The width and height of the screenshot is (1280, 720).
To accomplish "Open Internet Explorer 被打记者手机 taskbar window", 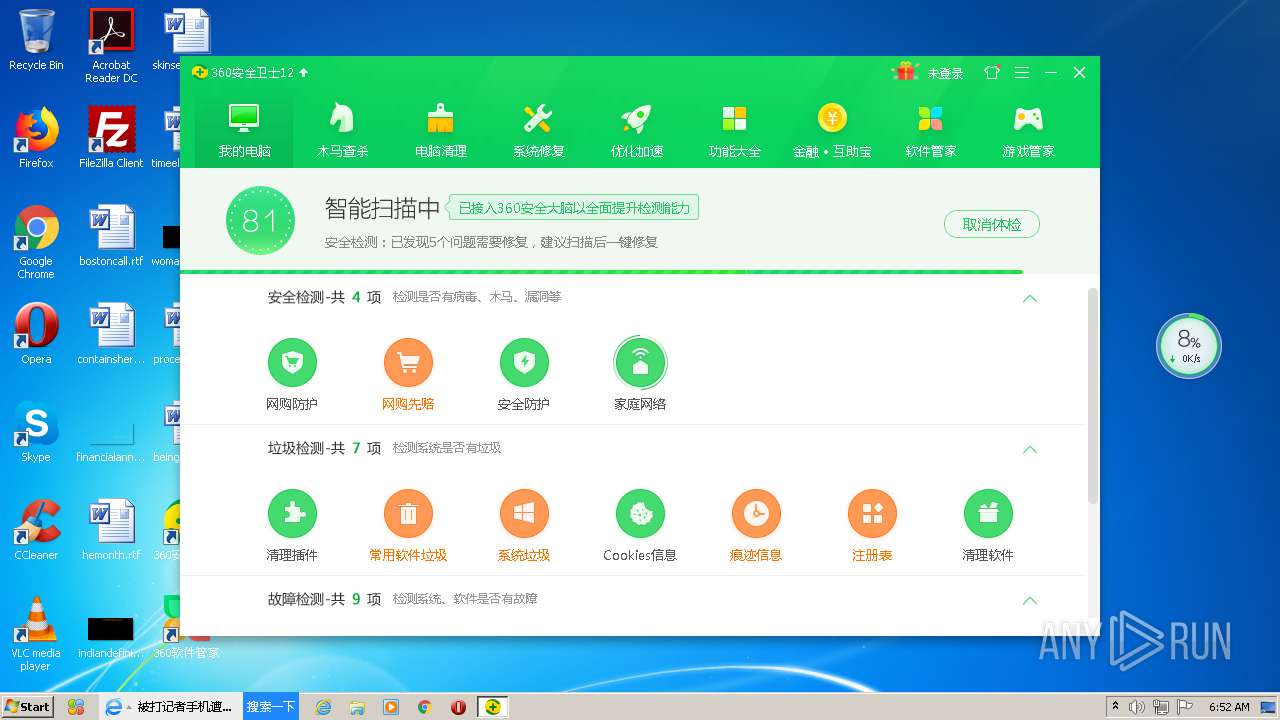I will coord(170,706).
